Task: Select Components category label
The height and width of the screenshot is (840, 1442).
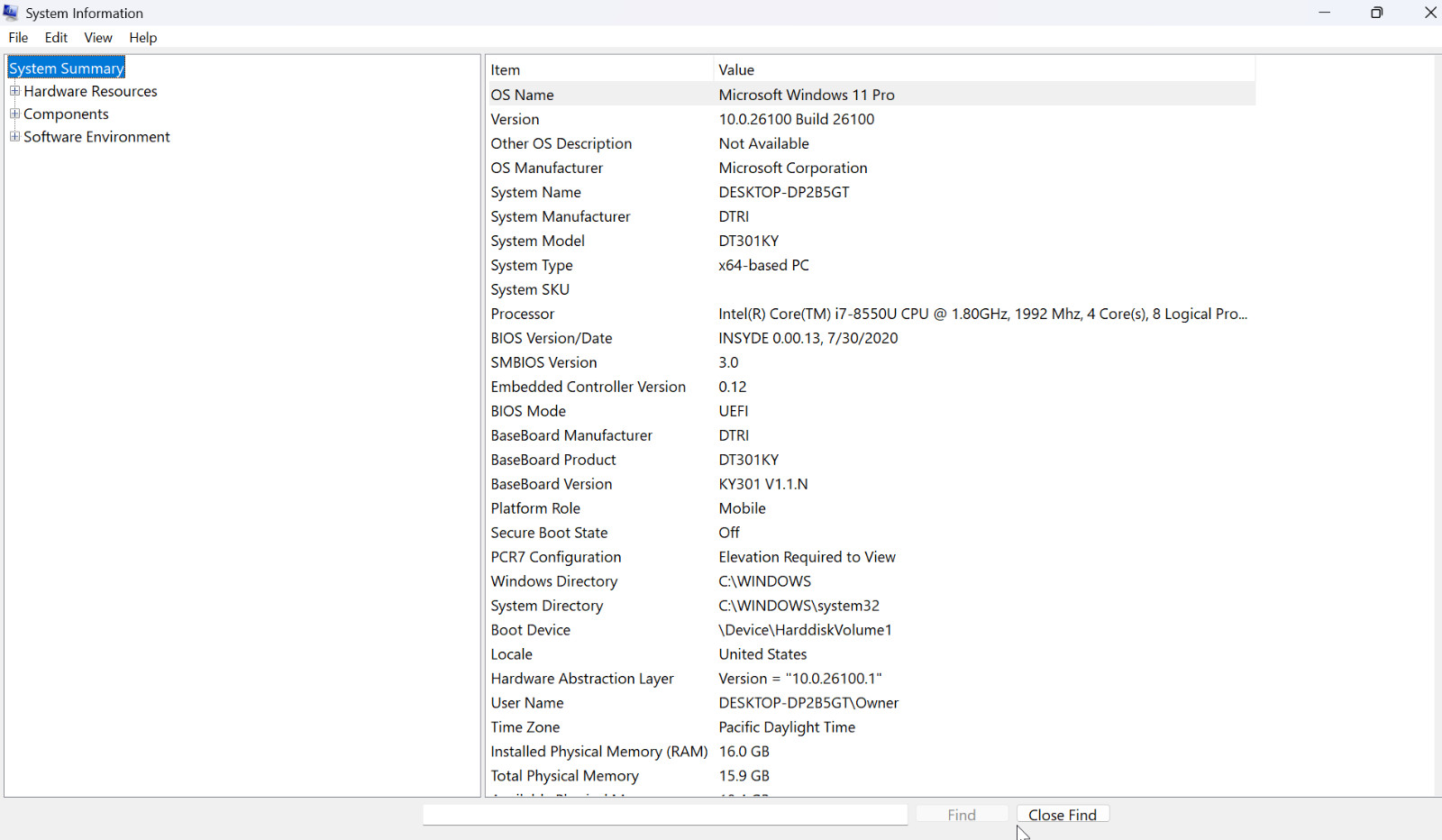Action: pyautogui.click(x=66, y=114)
